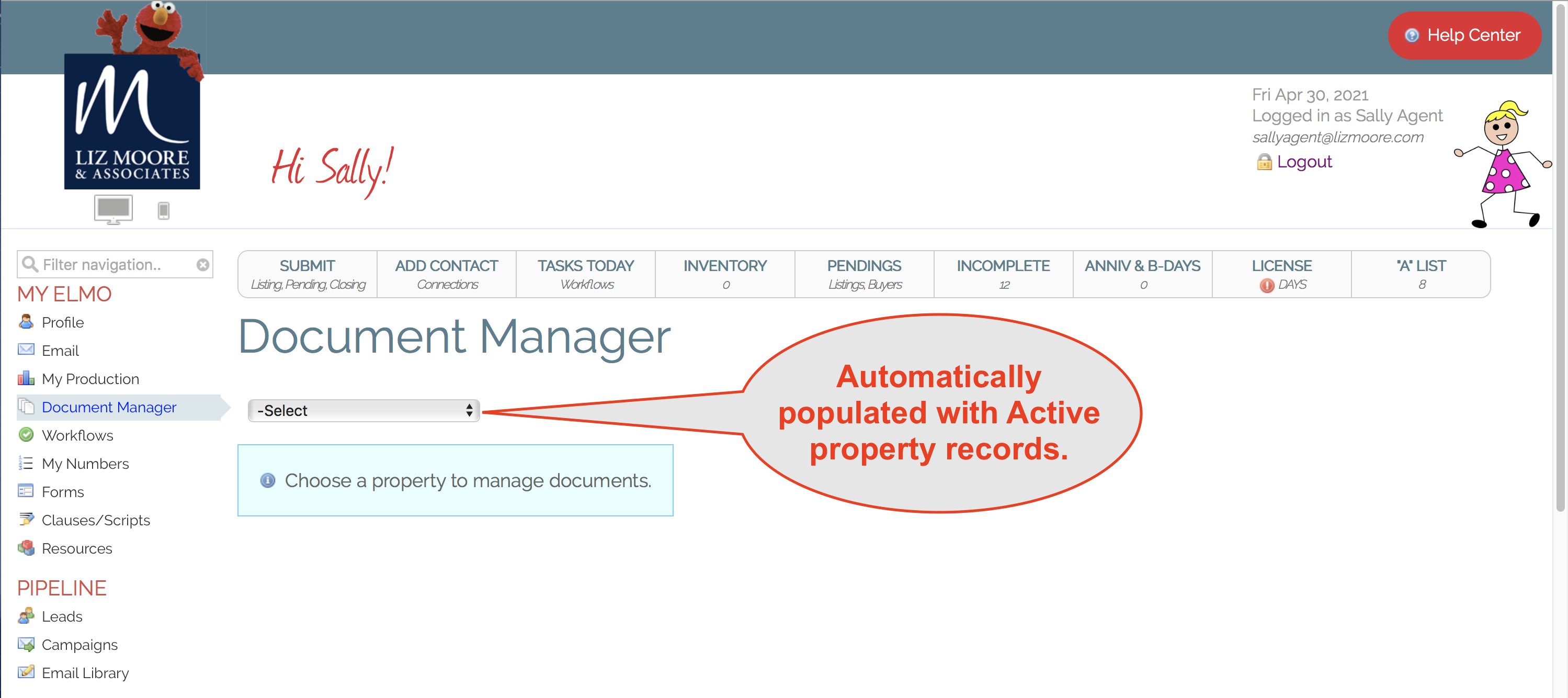The width and height of the screenshot is (1568, 698).
Task: Click the My Production chart icon
Action: (26, 378)
